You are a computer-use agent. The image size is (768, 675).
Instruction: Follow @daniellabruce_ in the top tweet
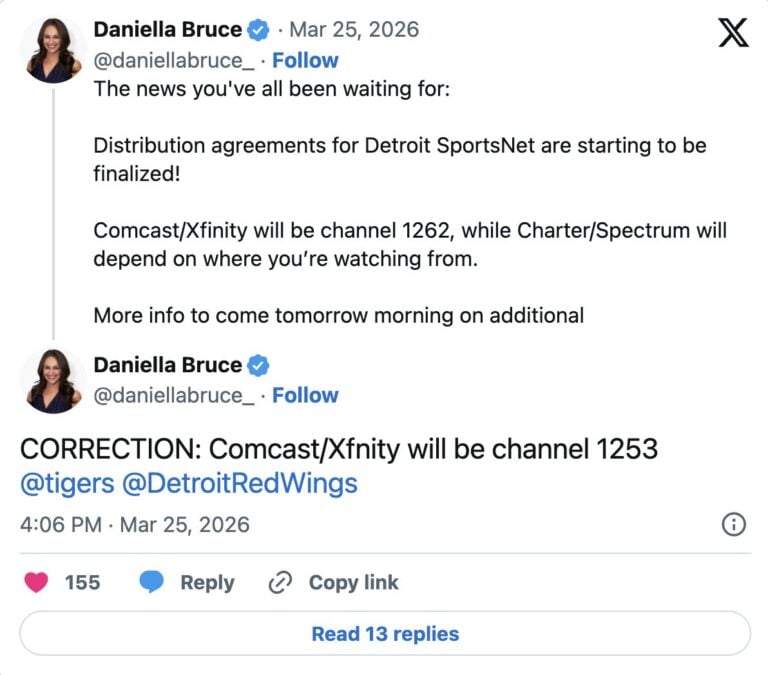[x=305, y=60]
